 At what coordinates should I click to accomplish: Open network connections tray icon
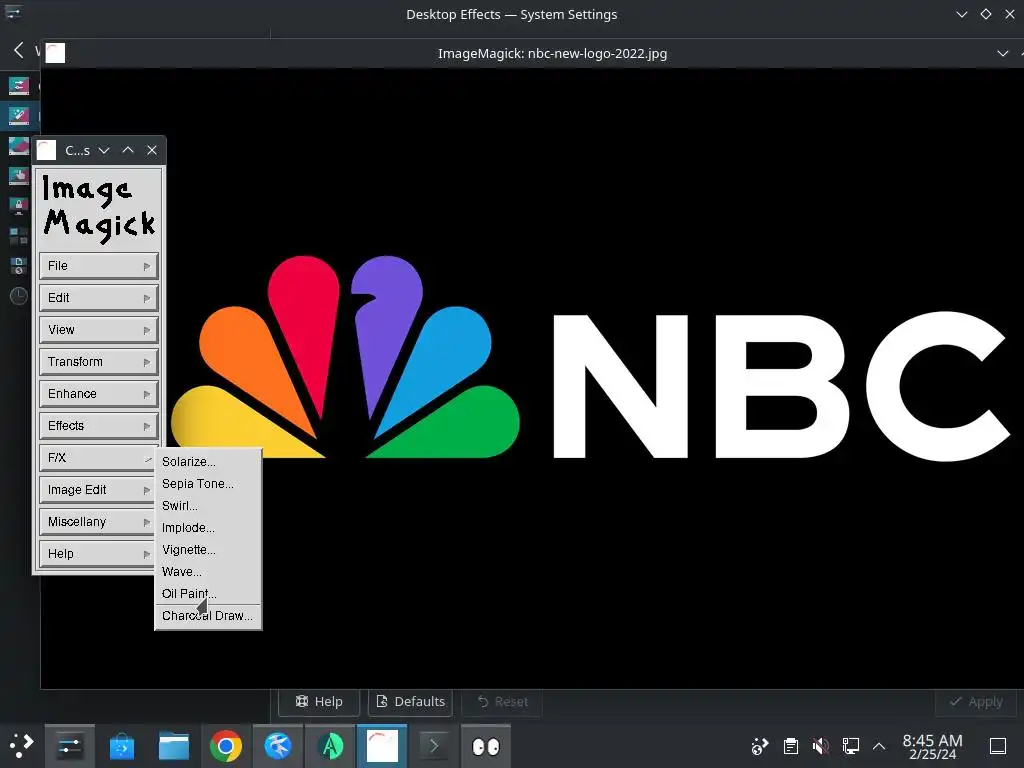[x=851, y=746]
